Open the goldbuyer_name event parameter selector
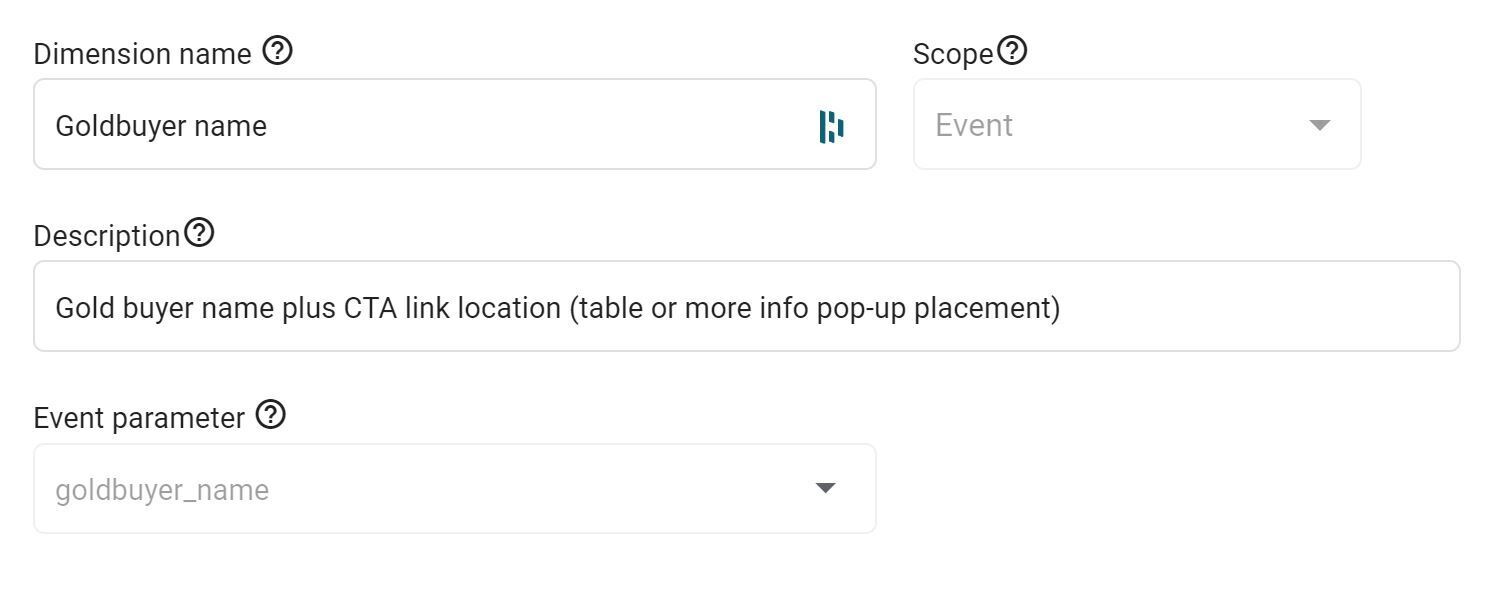 [455, 488]
